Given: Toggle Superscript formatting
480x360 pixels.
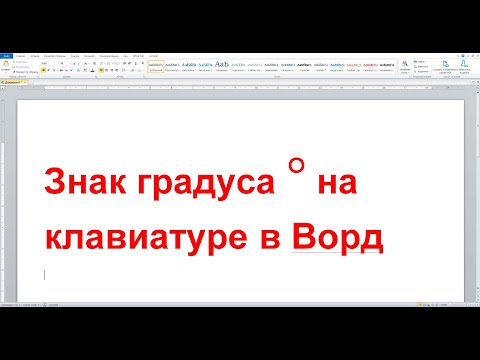Looking at the screenshot, I should (x=71, y=70).
